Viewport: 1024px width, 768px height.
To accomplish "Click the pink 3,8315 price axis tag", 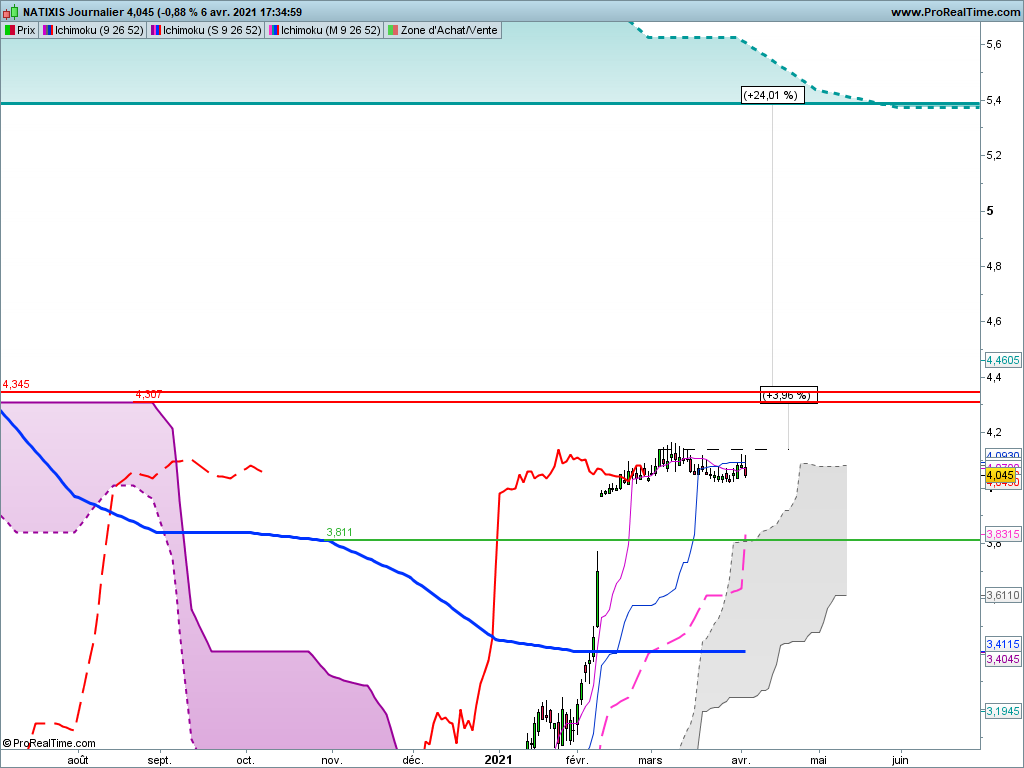I will pos(1002,534).
